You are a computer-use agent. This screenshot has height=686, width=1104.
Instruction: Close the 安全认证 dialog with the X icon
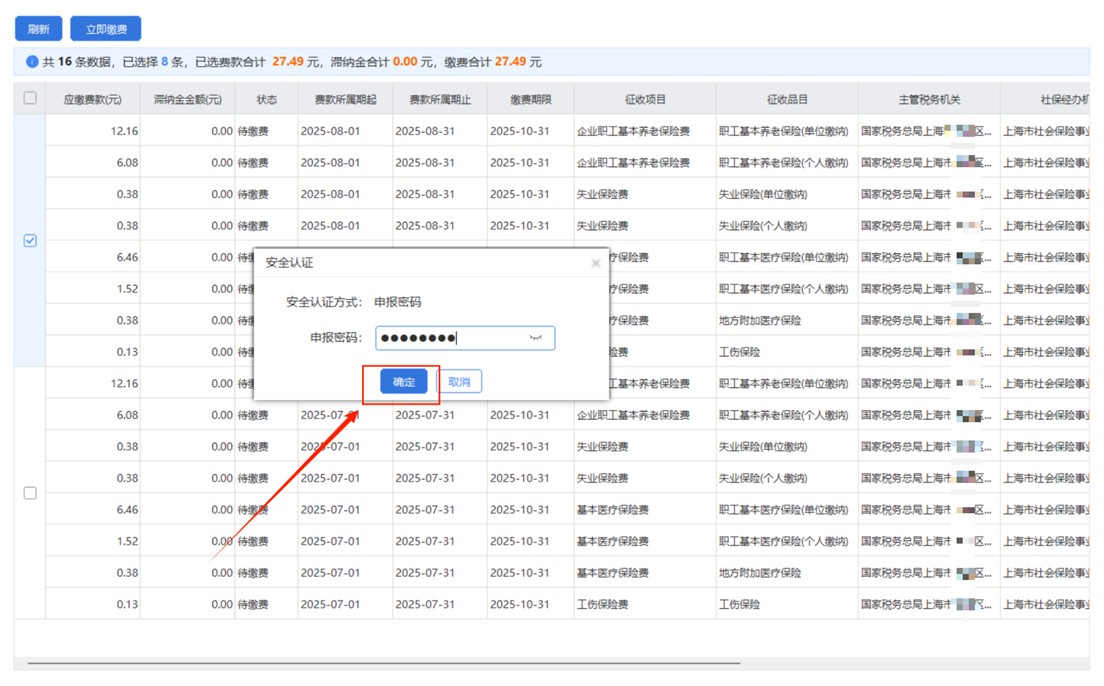pos(595,263)
